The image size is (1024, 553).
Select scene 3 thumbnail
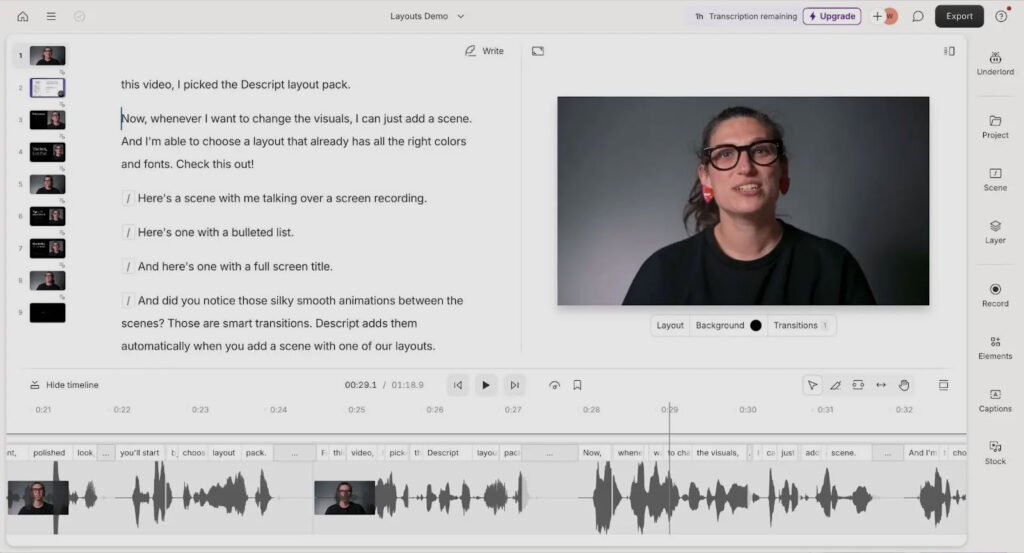(x=48, y=119)
